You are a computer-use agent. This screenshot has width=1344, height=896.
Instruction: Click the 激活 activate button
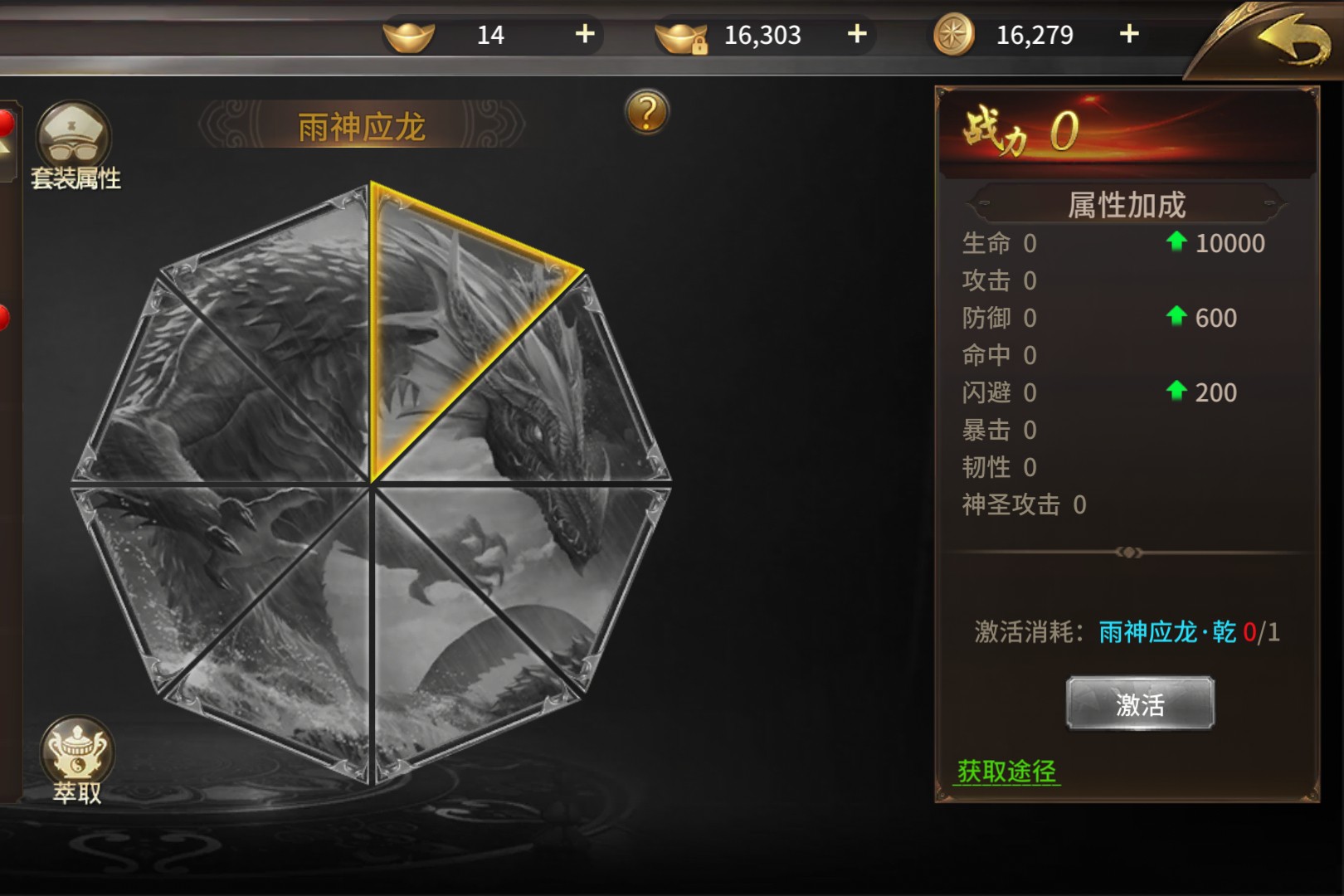[1140, 704]
